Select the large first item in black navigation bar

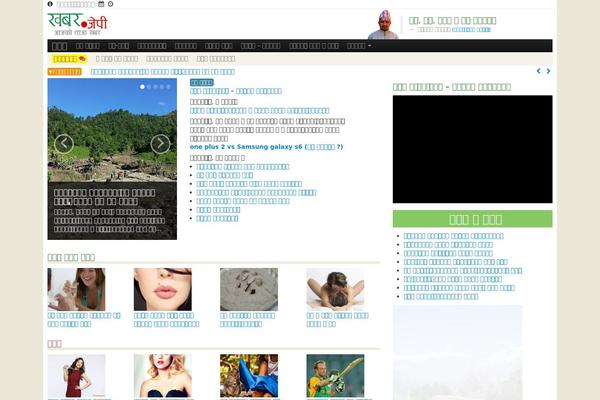[x=59, y=46]
